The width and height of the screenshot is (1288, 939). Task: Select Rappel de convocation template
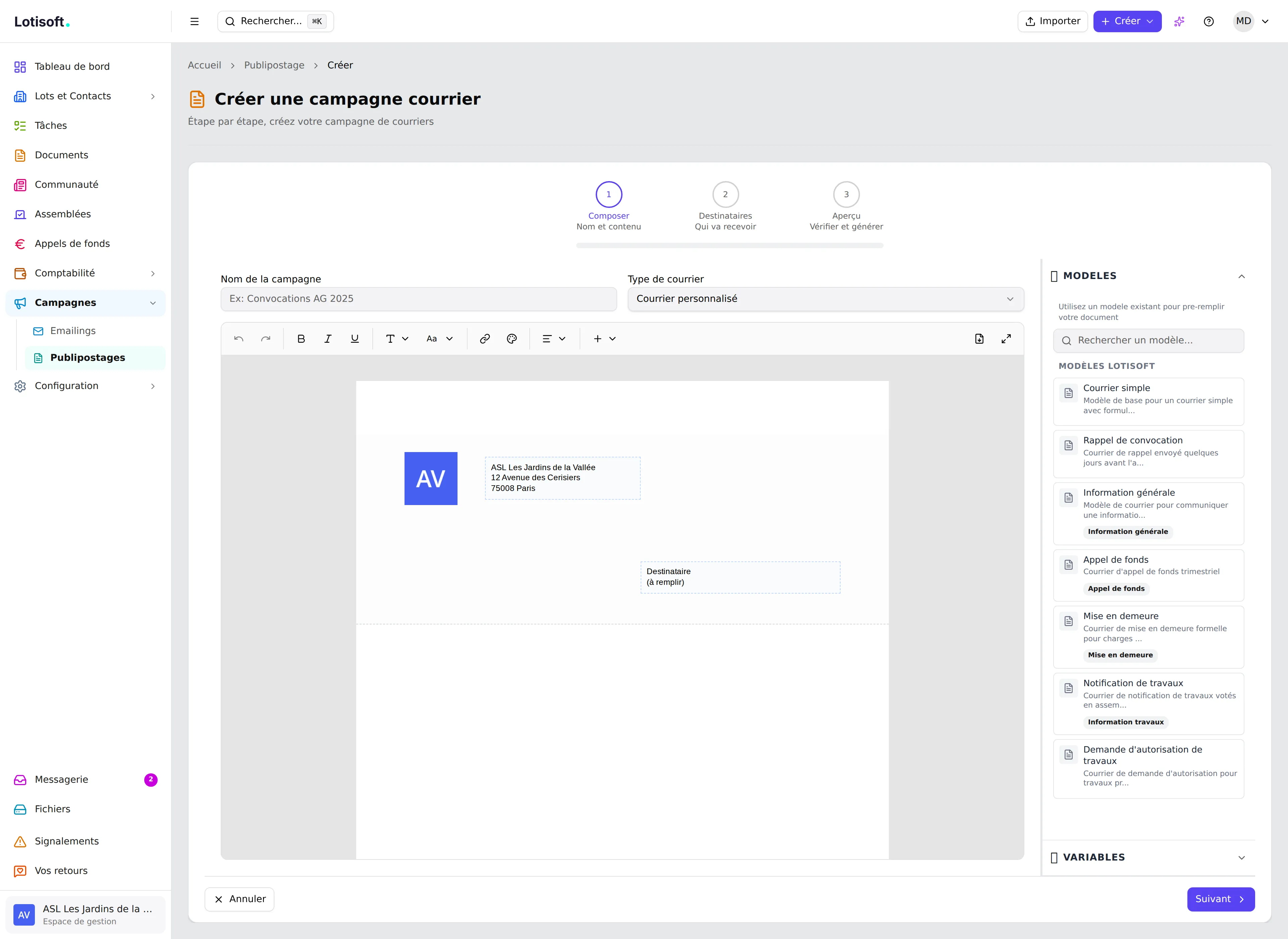click(1148, 454)
